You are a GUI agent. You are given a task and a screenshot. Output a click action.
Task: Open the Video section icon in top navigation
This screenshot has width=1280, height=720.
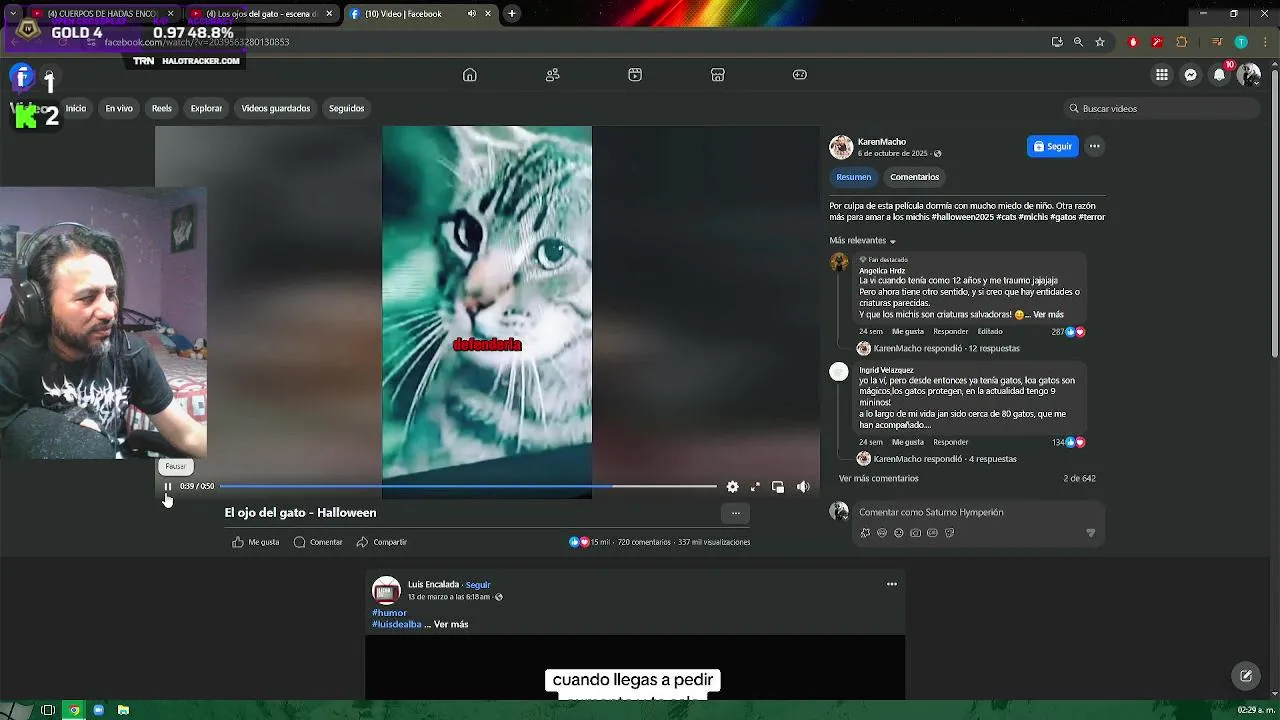pos(635,75)
